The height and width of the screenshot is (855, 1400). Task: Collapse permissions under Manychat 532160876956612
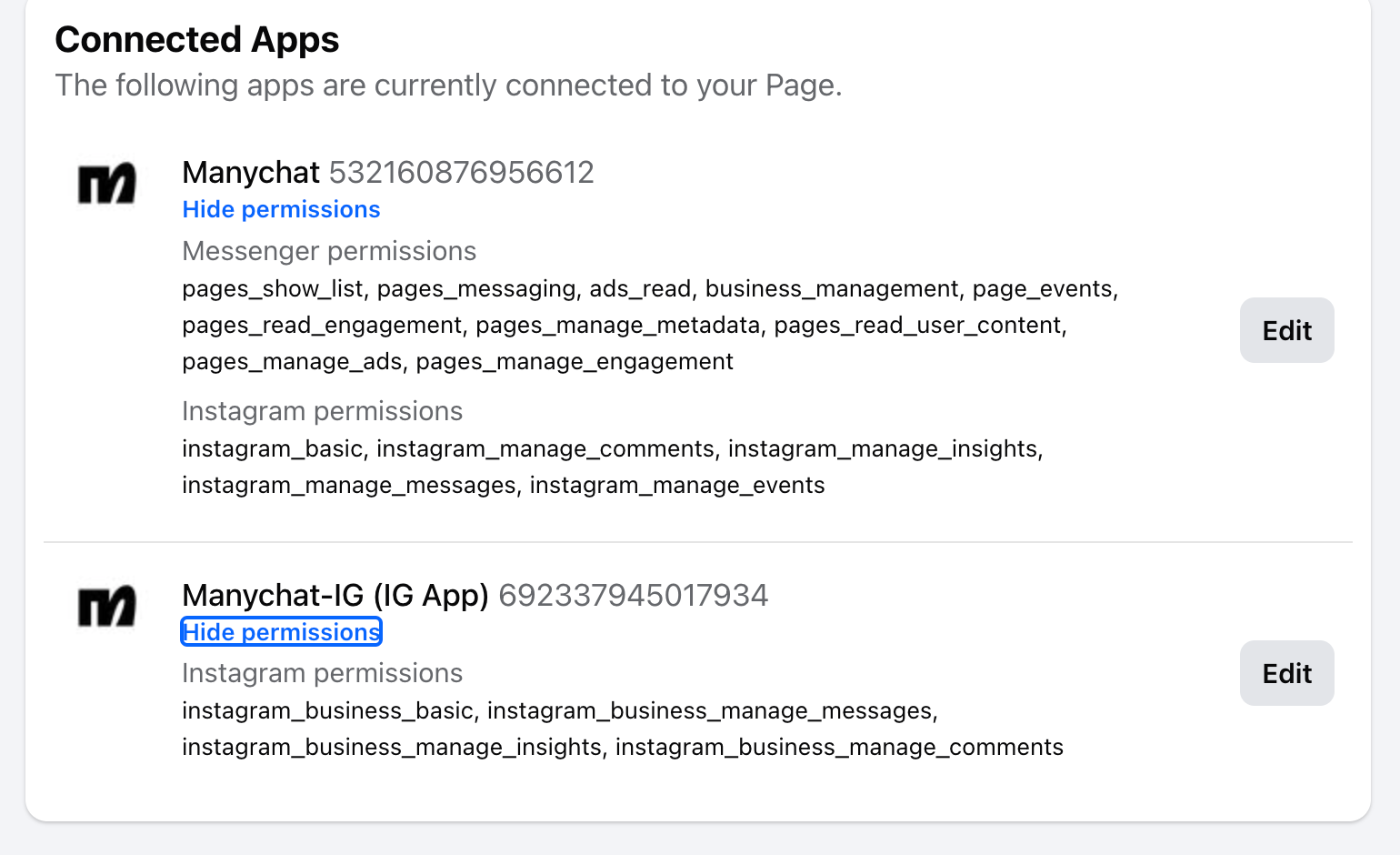click(281, 209)
